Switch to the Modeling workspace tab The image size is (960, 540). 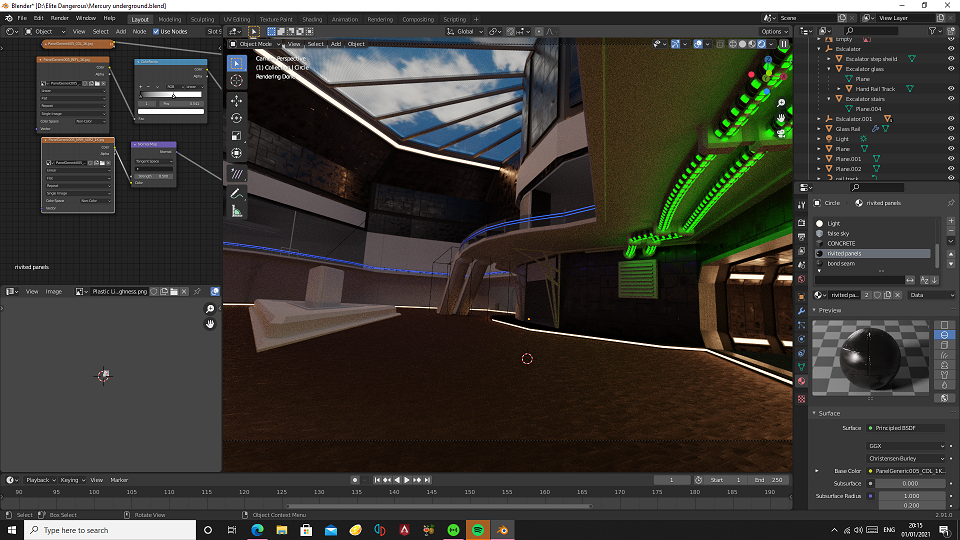tap(170, 20)
